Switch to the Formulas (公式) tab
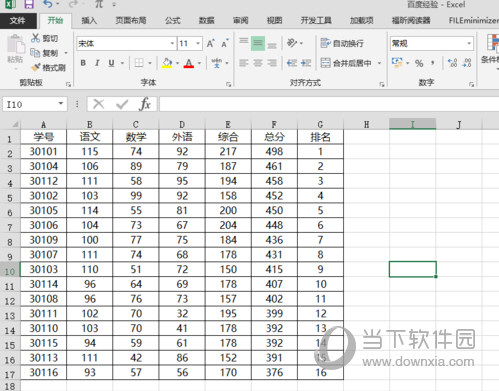The image size is (499, 391). [173, 21]
